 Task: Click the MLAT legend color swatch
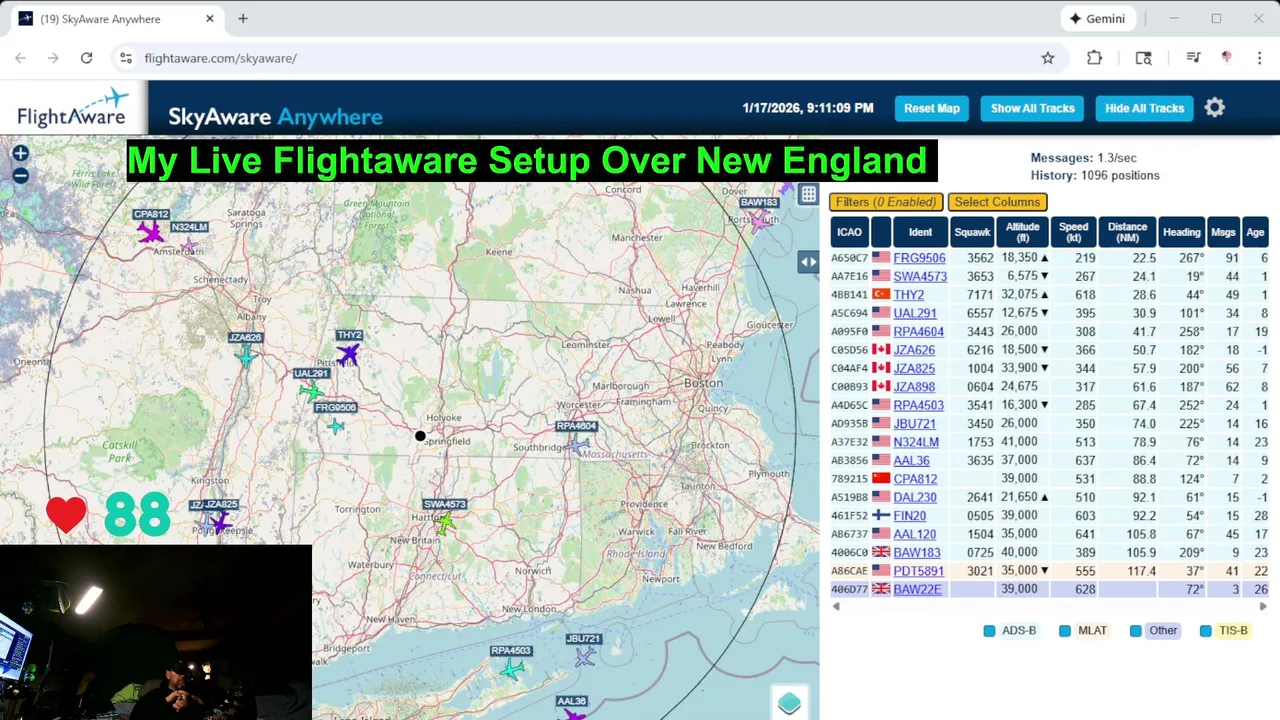click(1064, 631)
